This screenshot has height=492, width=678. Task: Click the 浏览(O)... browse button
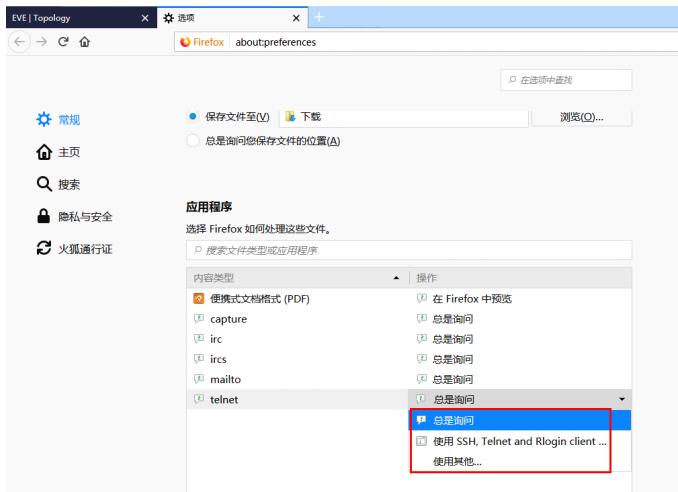(x=582, y=117)
